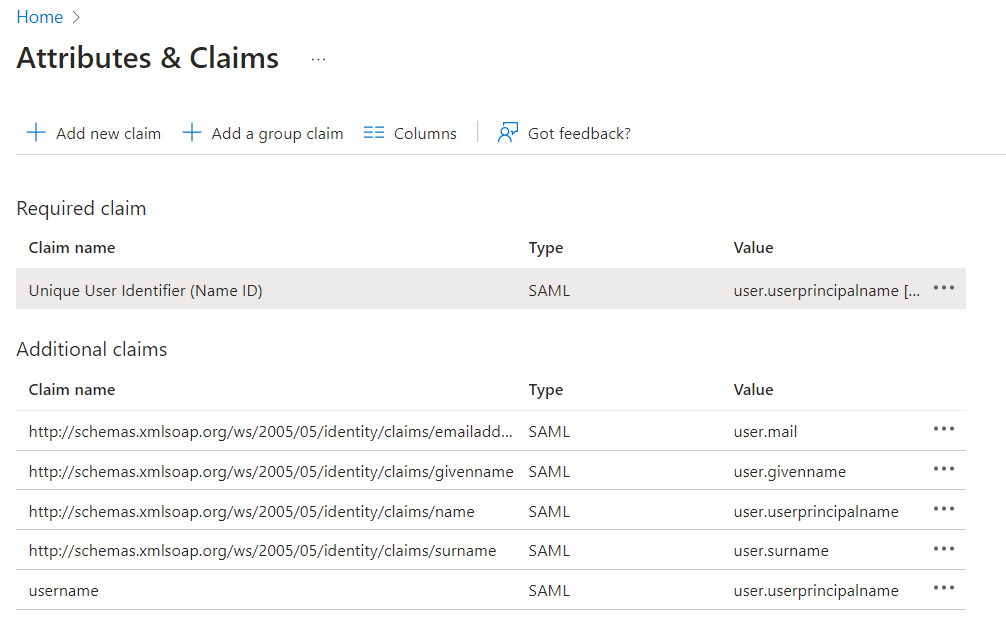Viewport: 1006px width, 630px height.
Task: Click the ellipsis next to Attributes & Claims title
Action: click(318, 60)
